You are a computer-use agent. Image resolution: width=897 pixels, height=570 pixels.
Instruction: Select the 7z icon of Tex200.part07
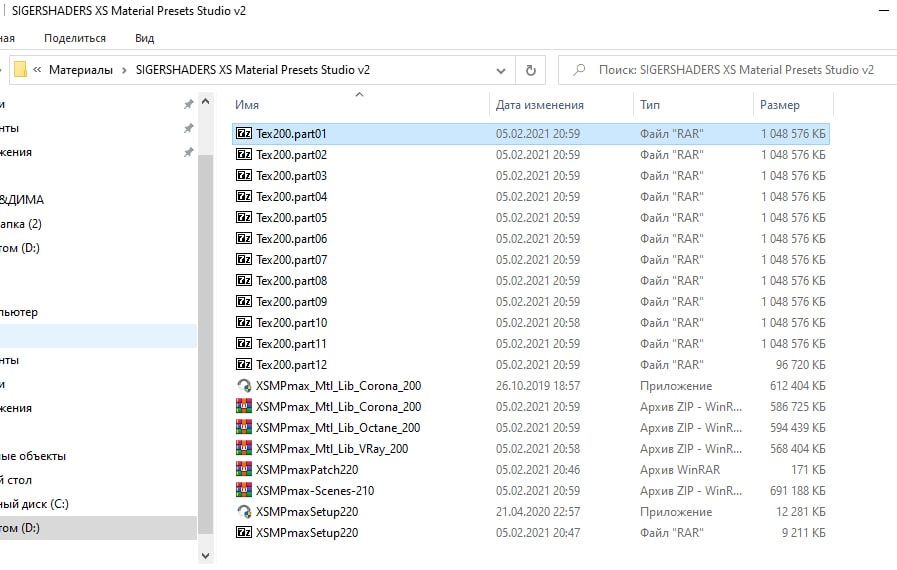pyautogui.click(x=244, y=259)
